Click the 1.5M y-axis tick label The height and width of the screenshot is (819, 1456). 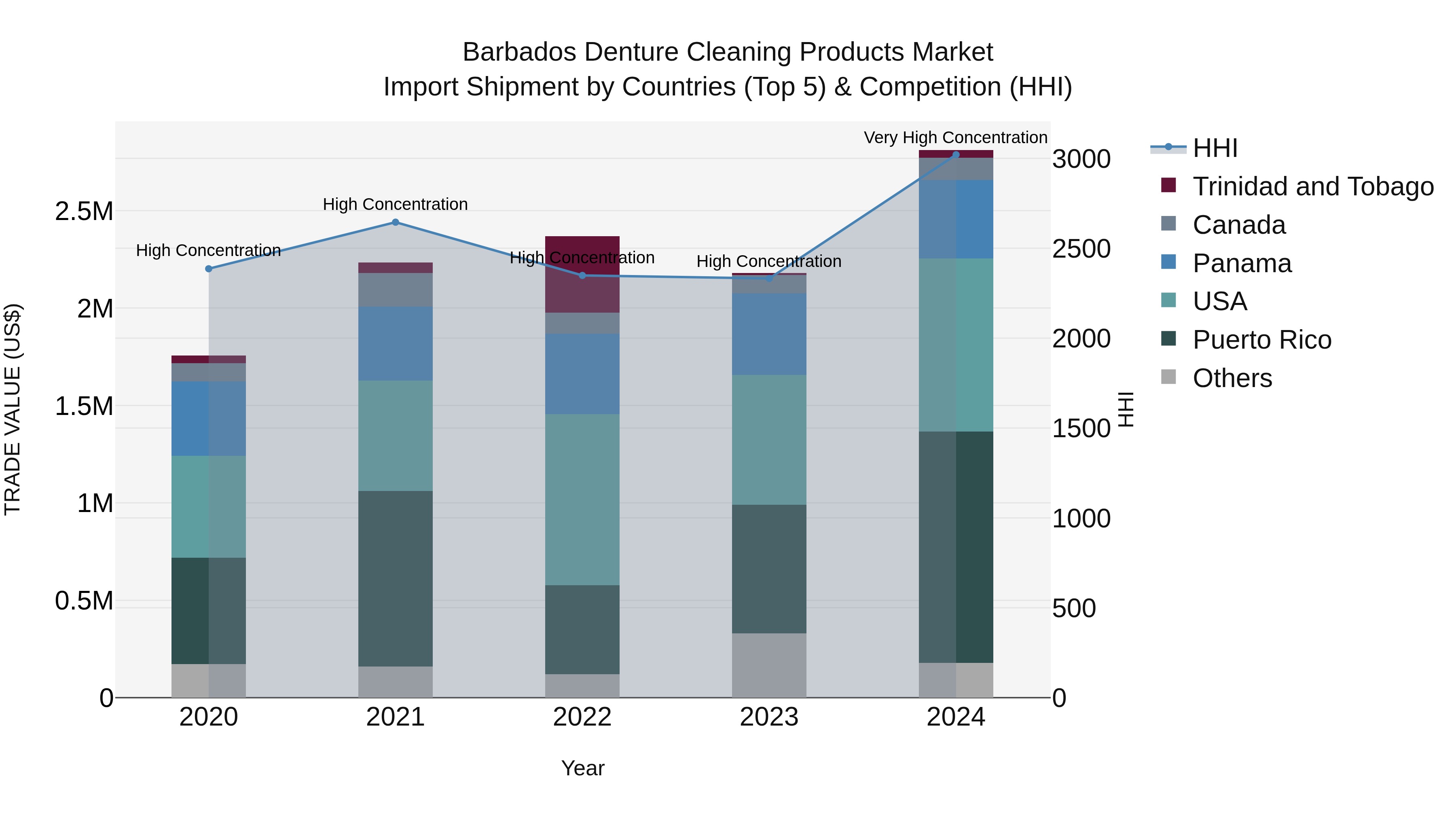[x=84, y=406]
